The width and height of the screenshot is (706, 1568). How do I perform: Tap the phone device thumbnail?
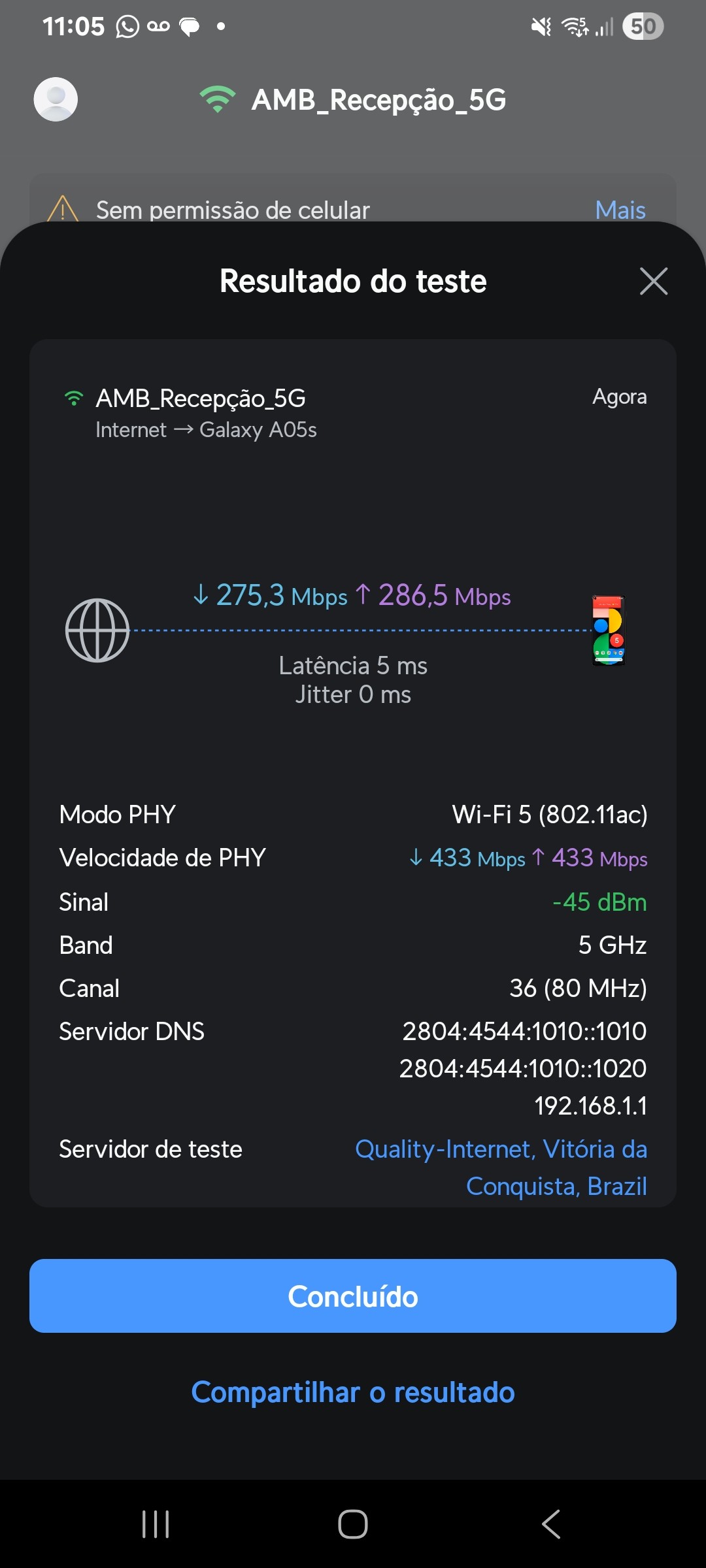click(608, 630)
